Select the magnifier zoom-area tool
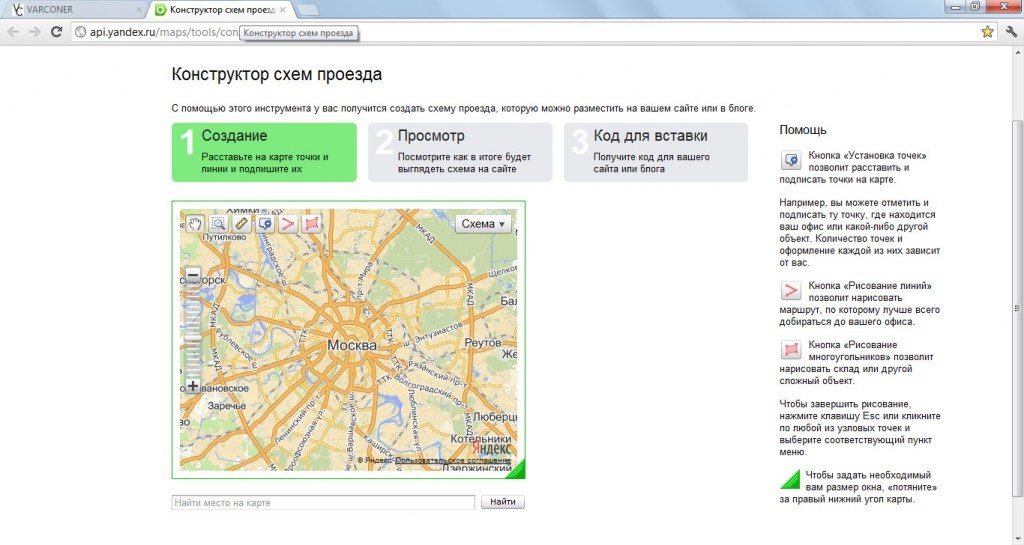The image size is (1024, 545). coord(218,224)
